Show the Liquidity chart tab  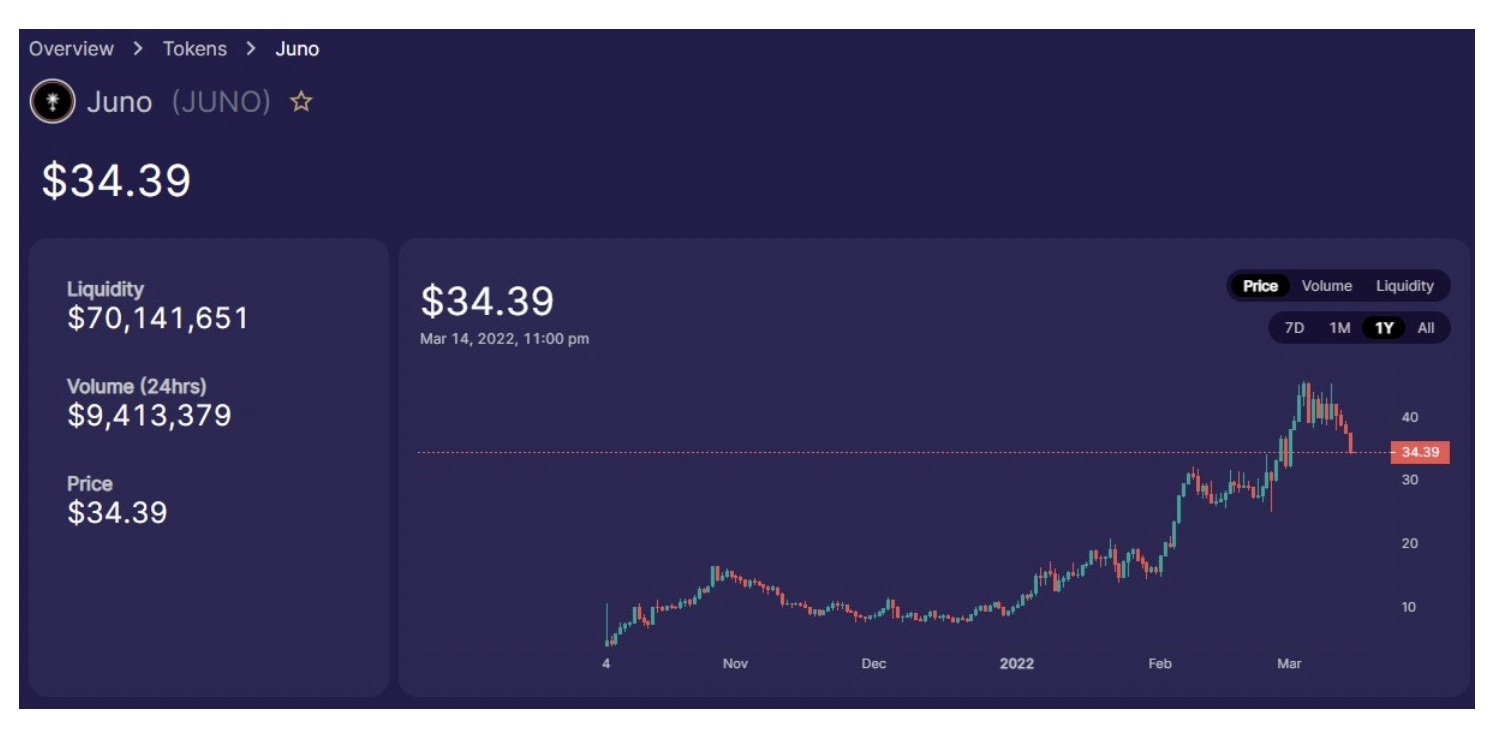point(1404,286)
